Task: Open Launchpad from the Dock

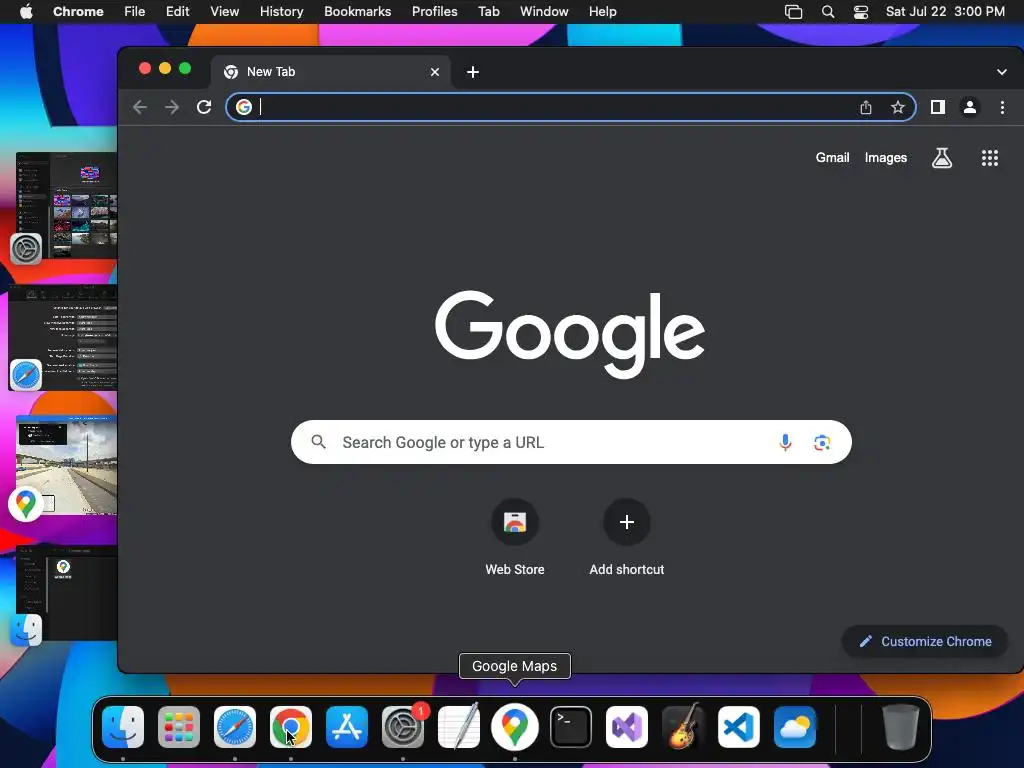Action: 179,727
